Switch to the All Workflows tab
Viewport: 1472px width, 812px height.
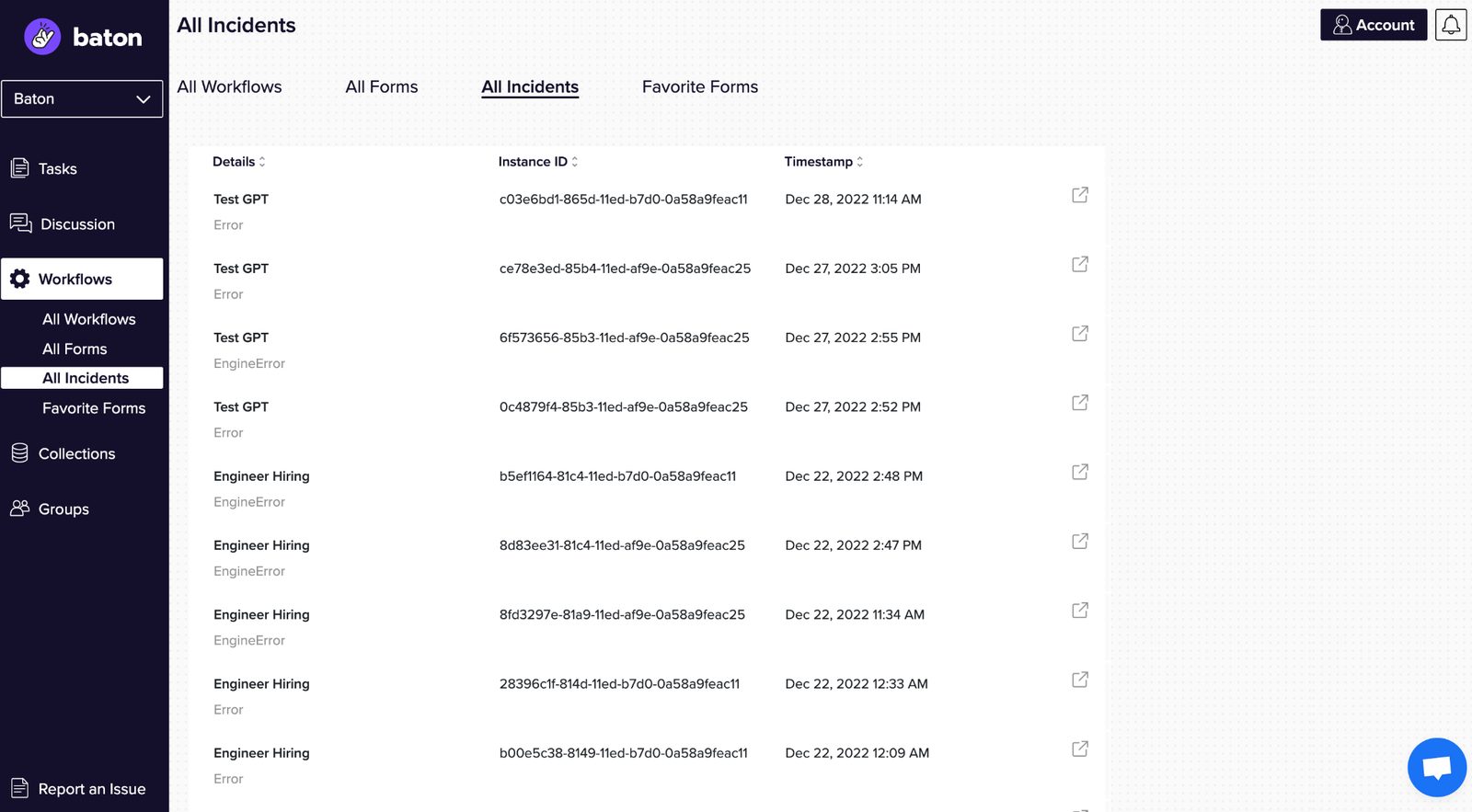tap(229, 86)
